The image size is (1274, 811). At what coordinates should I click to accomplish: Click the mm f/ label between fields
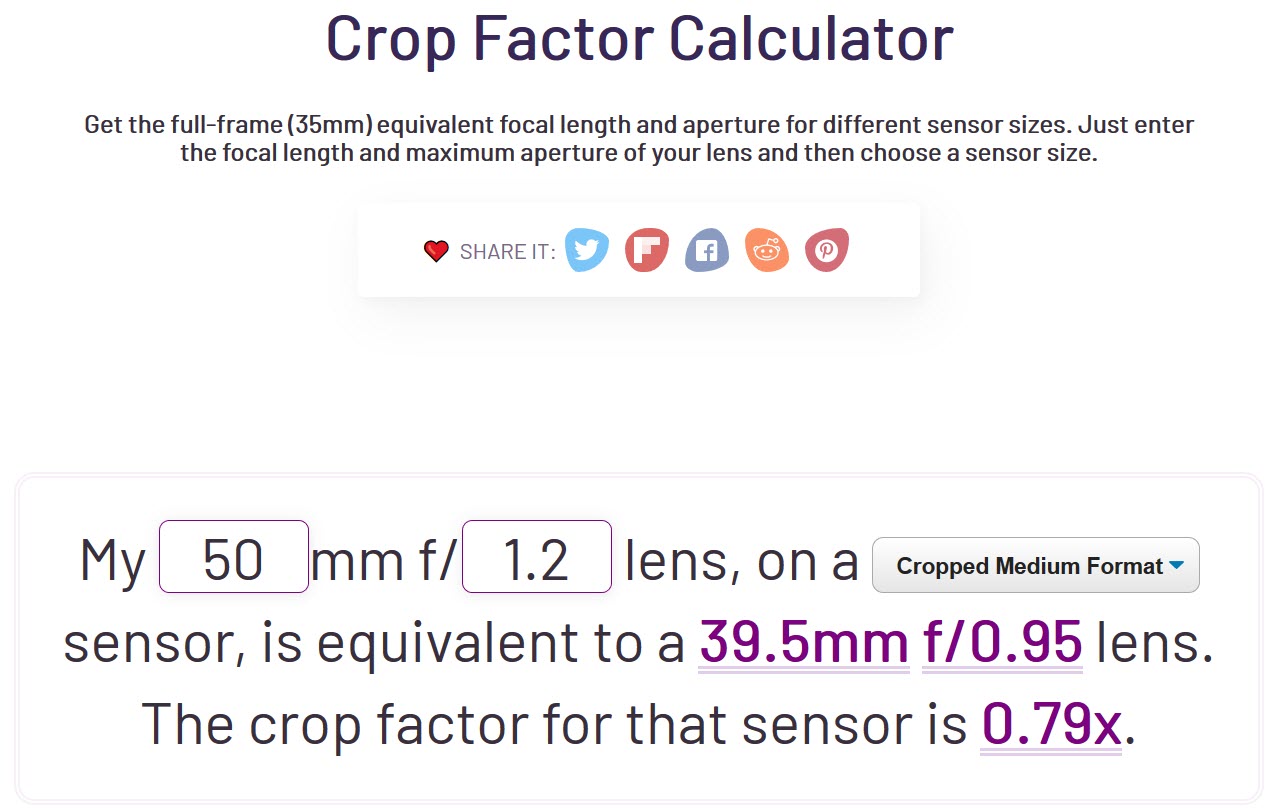click(x=384, y=560)
